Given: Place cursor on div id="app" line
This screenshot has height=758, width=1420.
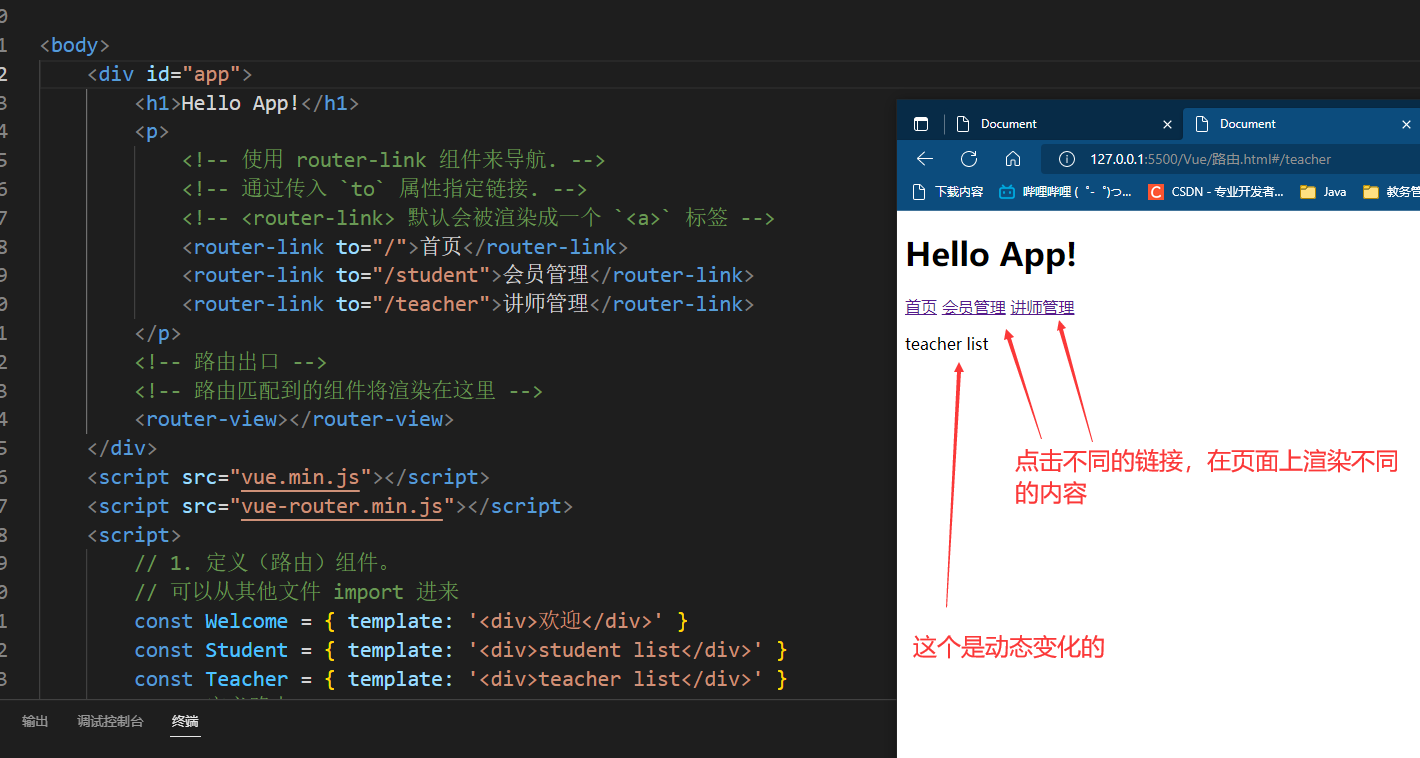Looking at the screenshot, I should coord(170,74).
